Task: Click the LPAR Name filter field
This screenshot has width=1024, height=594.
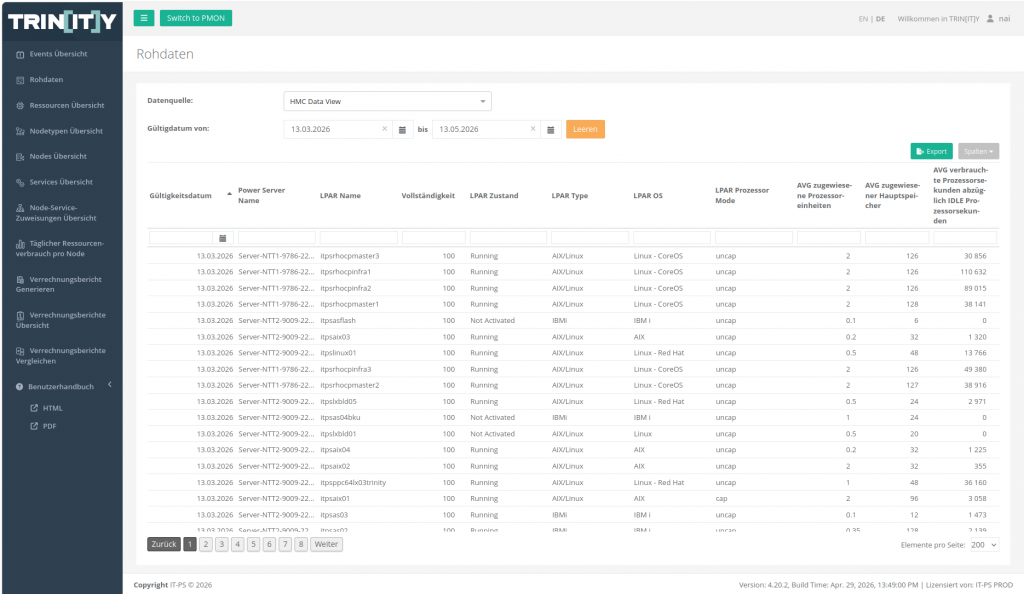Action: coord(359,238)
